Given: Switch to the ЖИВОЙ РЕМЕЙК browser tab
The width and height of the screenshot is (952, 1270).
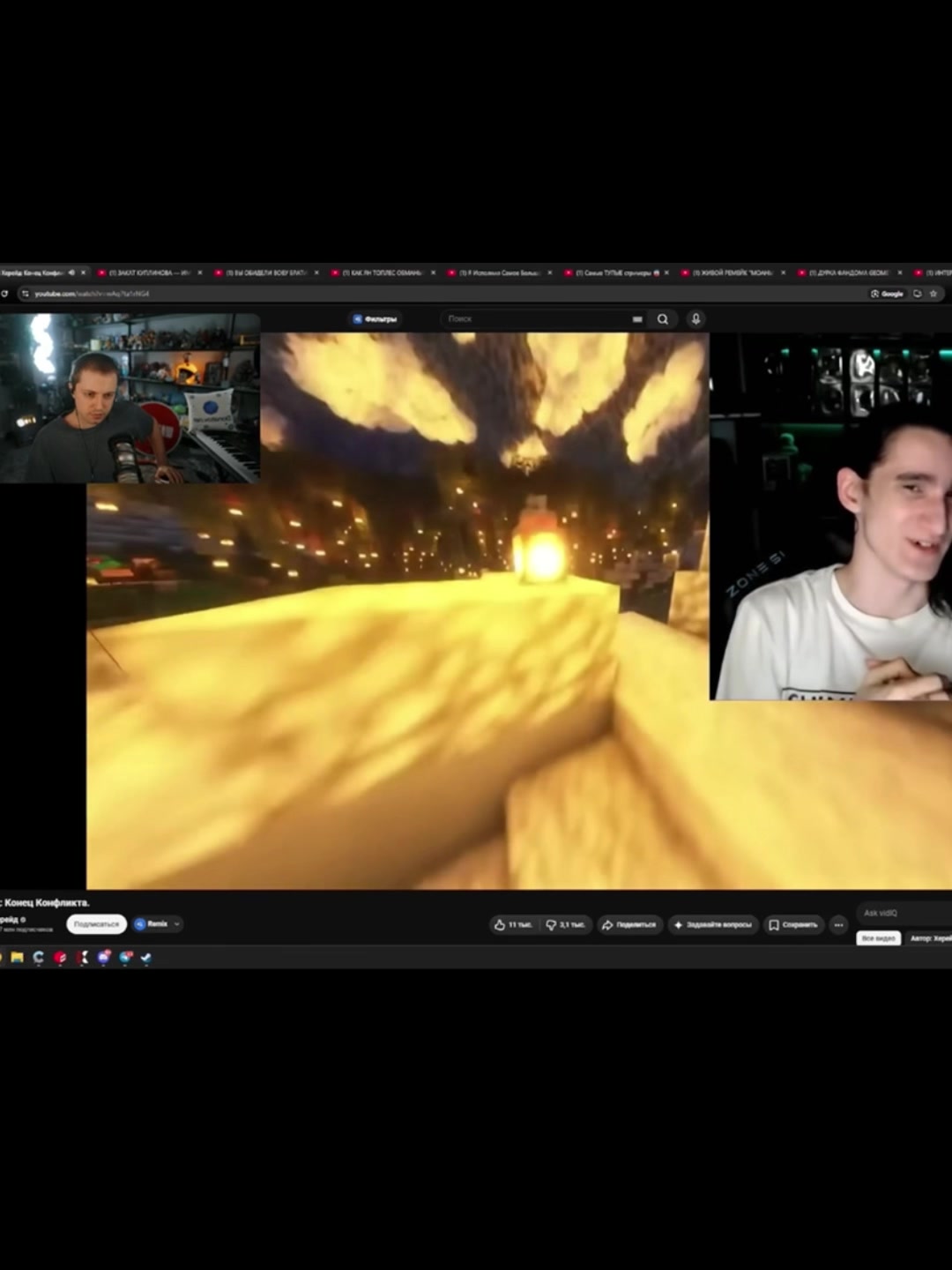Looking at the screenshot, I should pos(732,273).
